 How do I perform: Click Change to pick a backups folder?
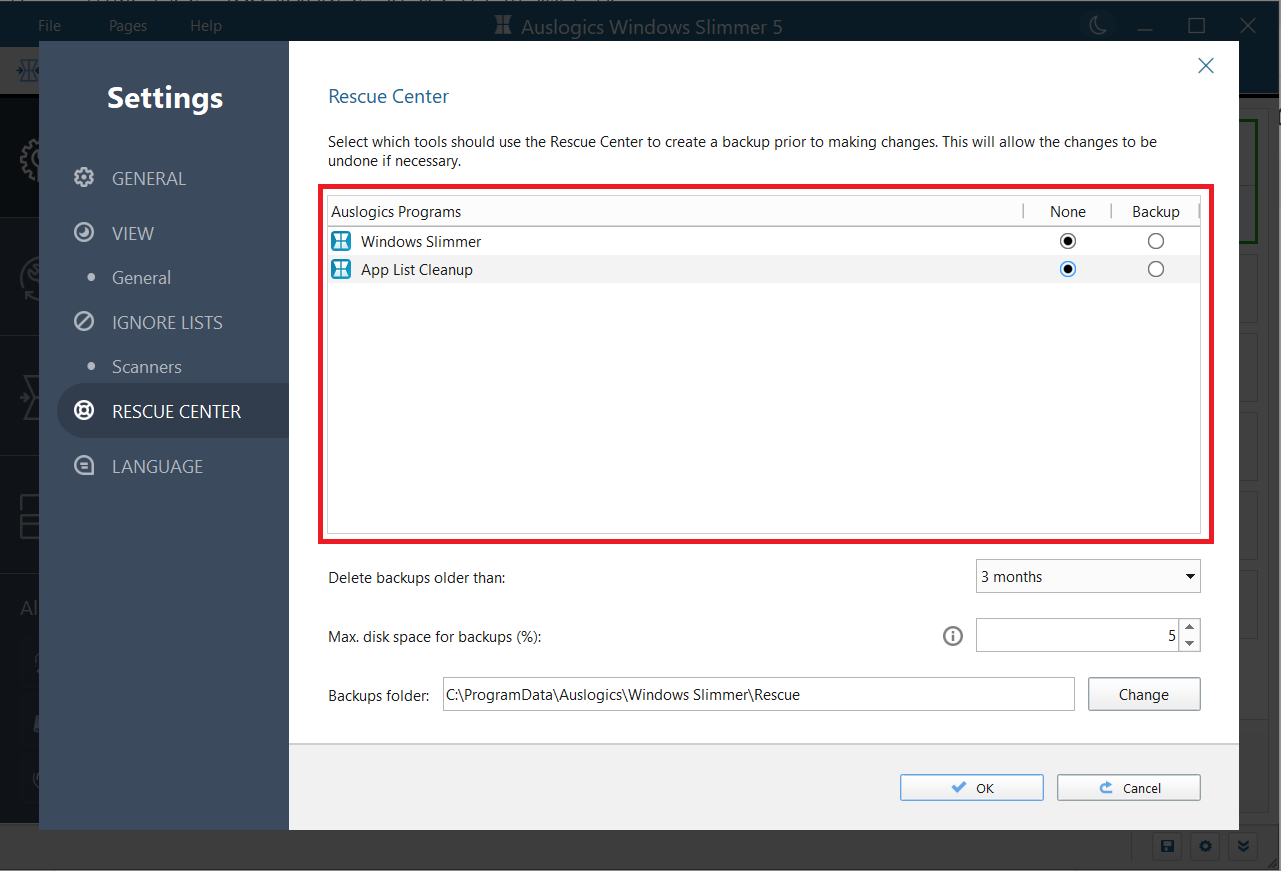pos(1143,694)
